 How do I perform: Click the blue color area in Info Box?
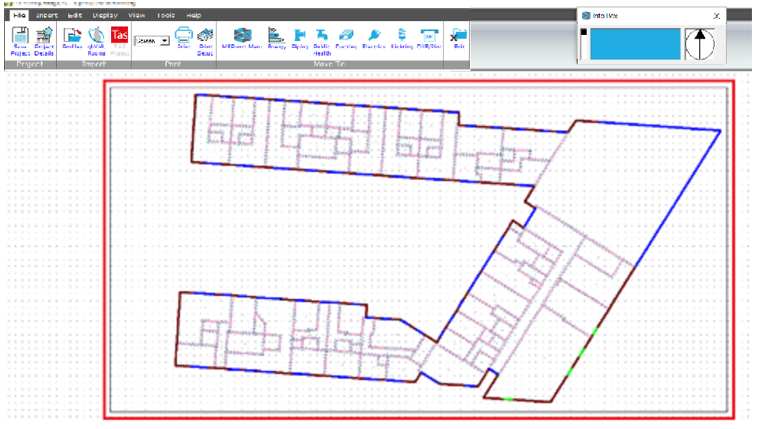coord(635,44)
